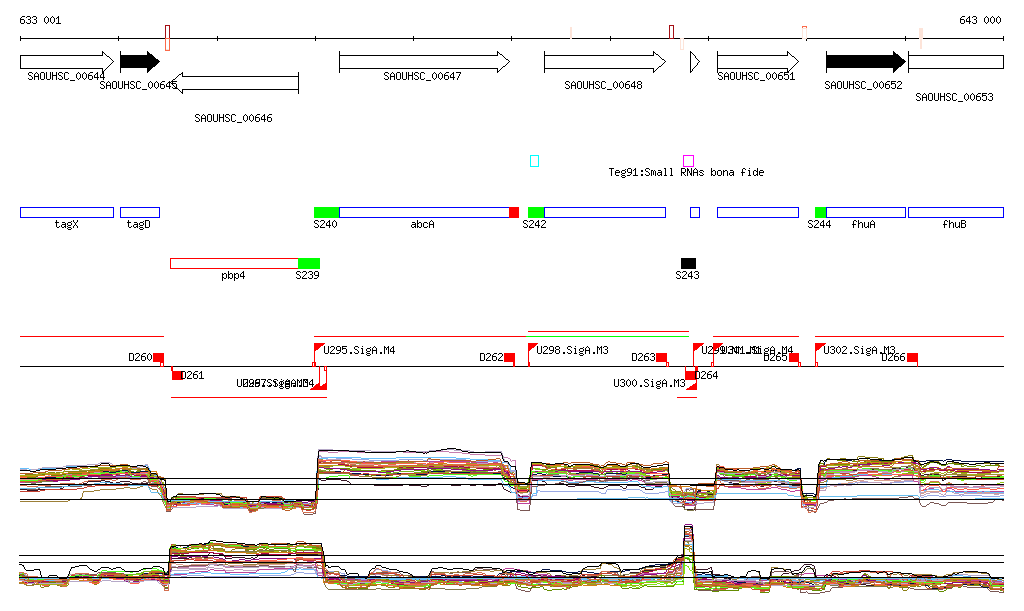
Task: Click the D262 red terminator marker
Action: (509, 358)
